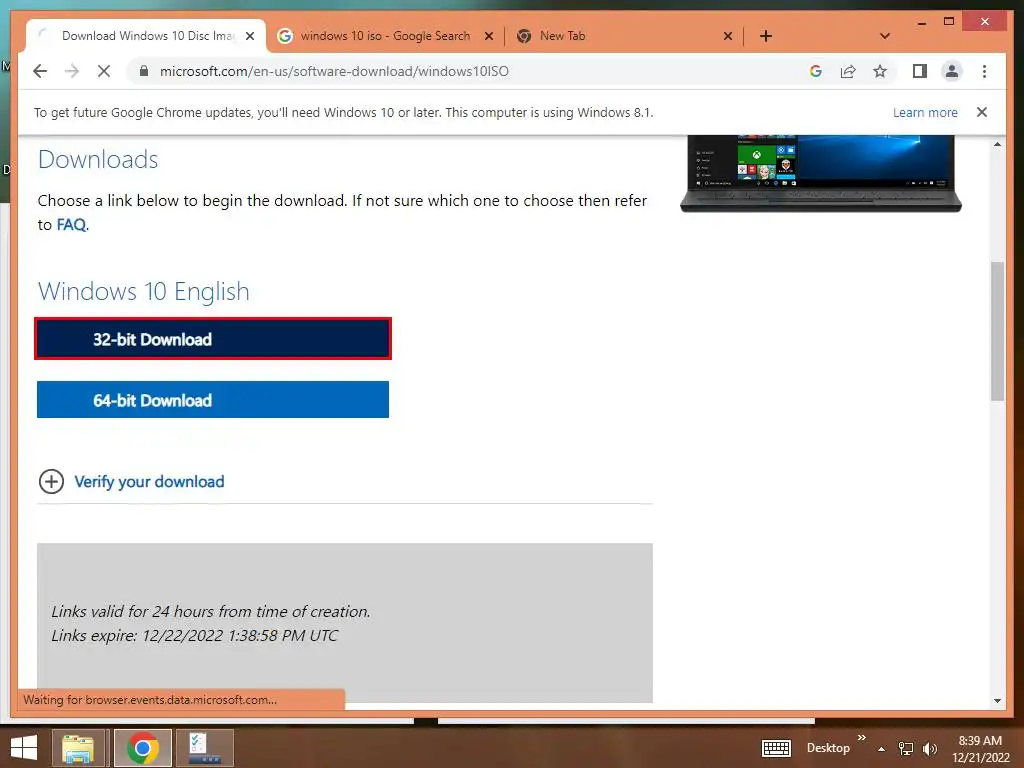This screenshot has height=768, width=1024.
Task: Open the Windows Start button
Action: [24, 748]
